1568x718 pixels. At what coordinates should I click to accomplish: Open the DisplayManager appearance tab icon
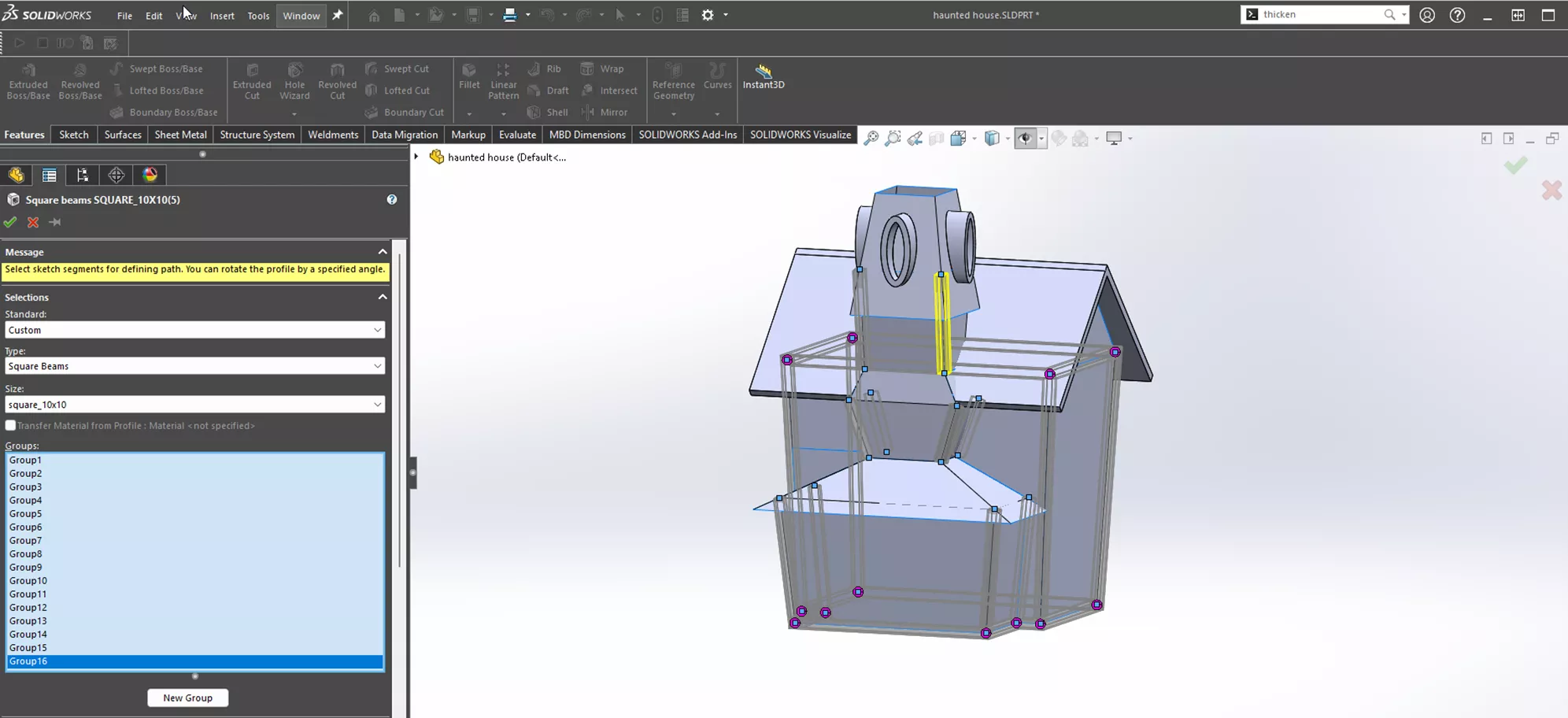click(x=150, y=175)
